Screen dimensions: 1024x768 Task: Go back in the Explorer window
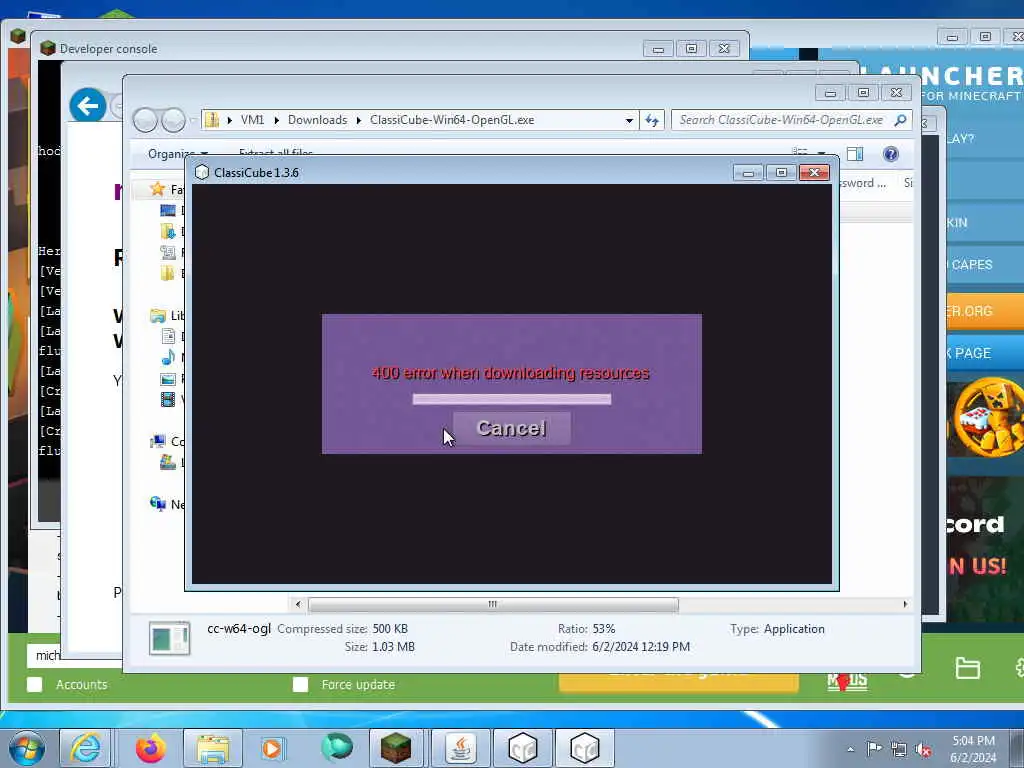pos(145,120)
